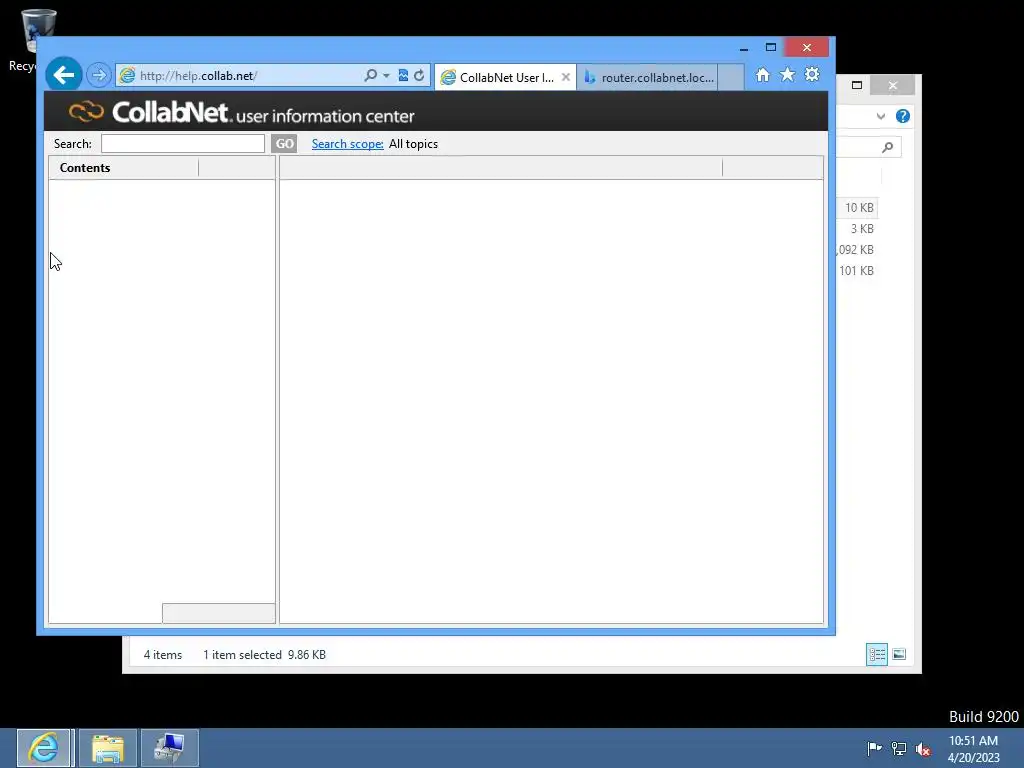Click the browser forward arrow button

99,75
